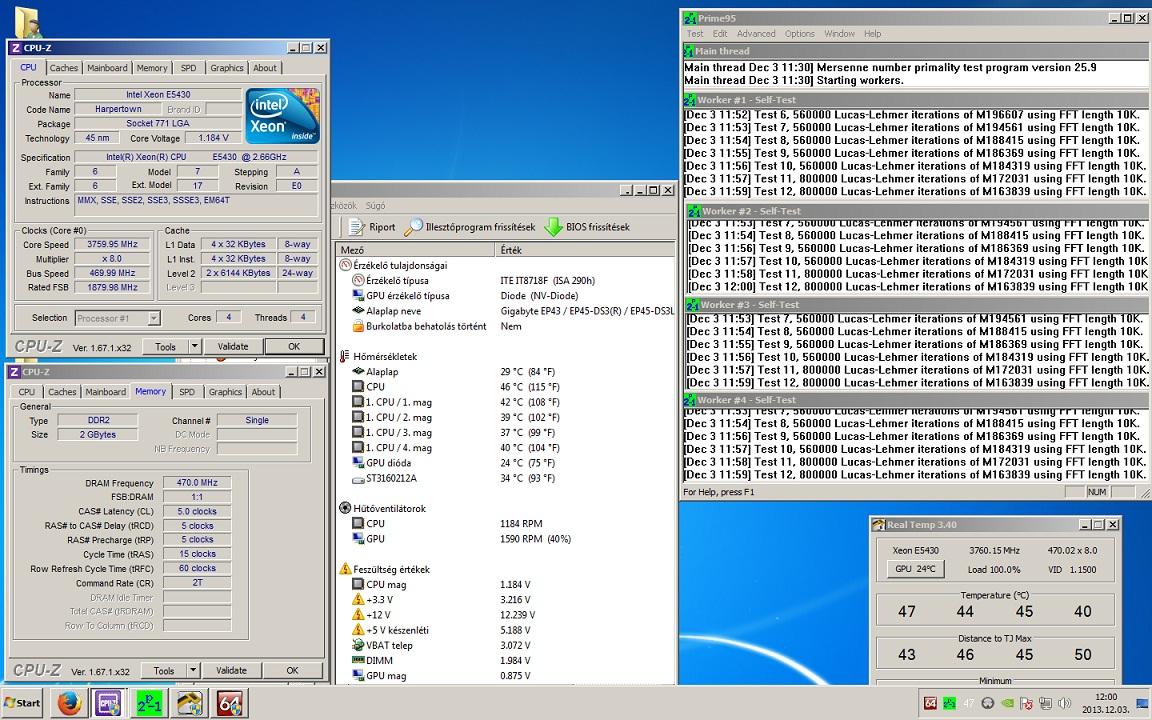Click BIOS frissítések green arrow icon
Viewport: 1152px width, 720px height.
click(x=553, y=227)
